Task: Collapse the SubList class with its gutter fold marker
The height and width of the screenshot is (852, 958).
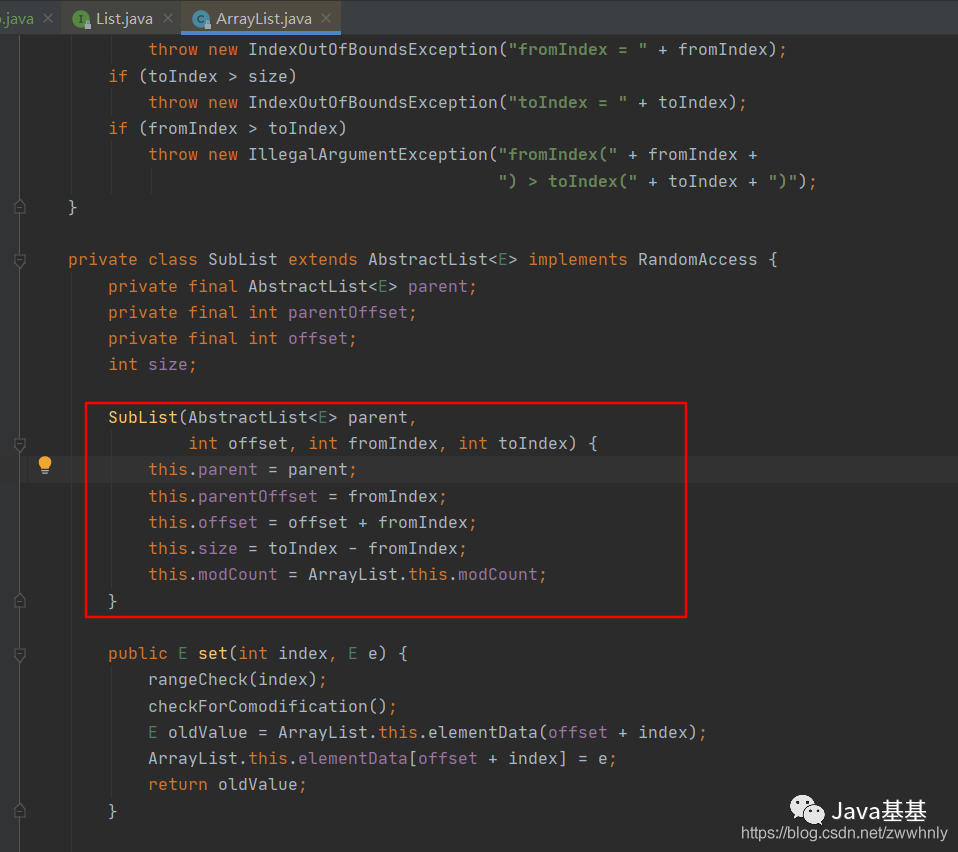Action: pos(20,261)
